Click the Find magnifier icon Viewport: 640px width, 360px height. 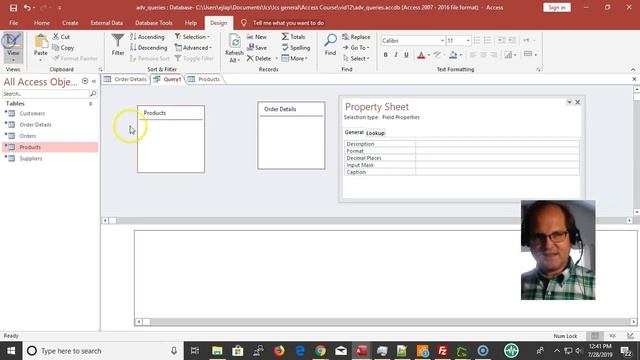[330, 40]
